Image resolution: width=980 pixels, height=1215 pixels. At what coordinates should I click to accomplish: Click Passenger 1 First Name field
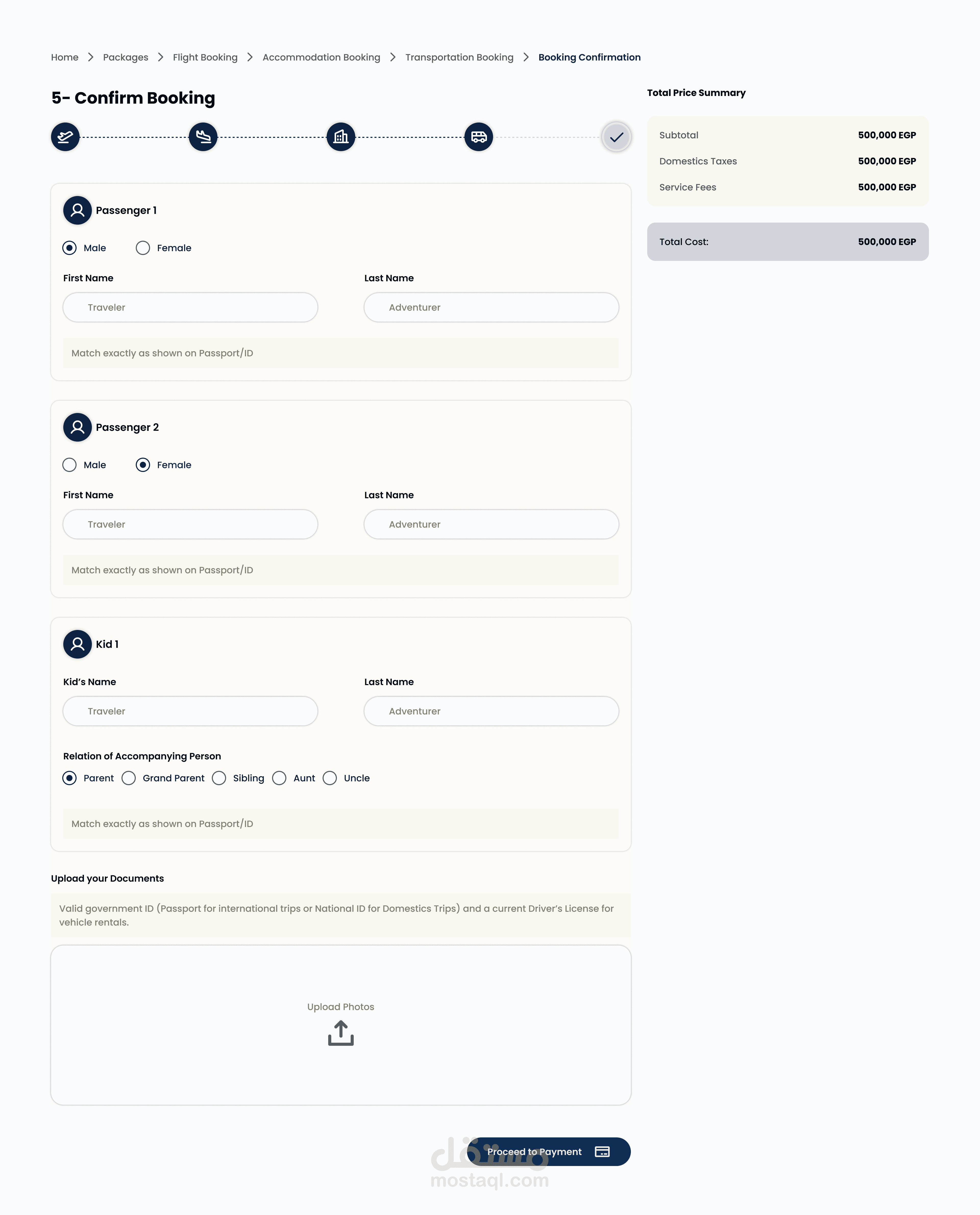point(190,307)
